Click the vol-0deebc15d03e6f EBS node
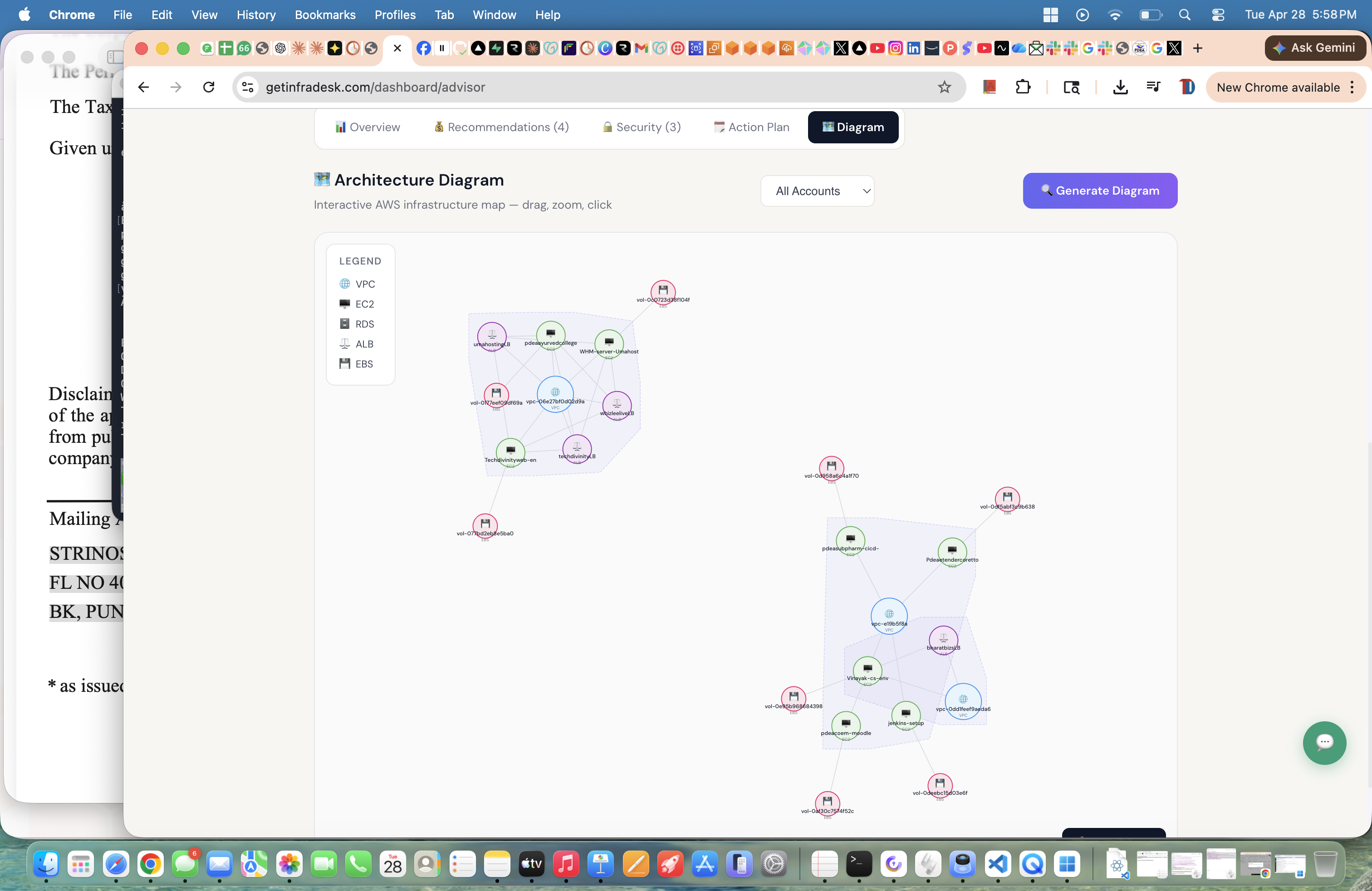The width and height of the screenshot is (1372, 891). (x=940, y=786)
